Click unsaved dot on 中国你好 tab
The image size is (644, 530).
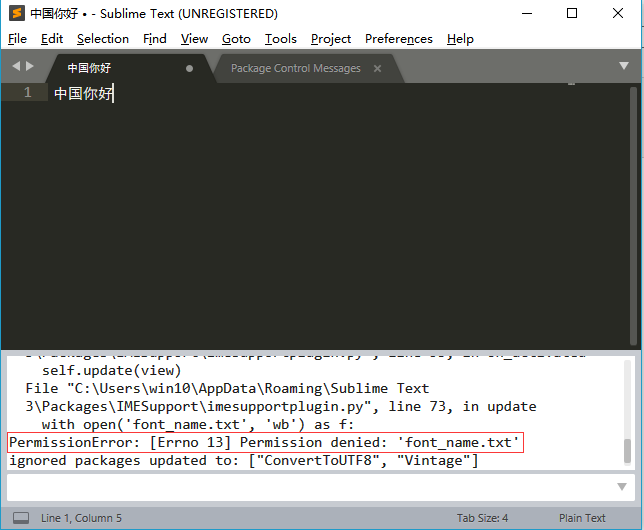[x=189, y=69]
